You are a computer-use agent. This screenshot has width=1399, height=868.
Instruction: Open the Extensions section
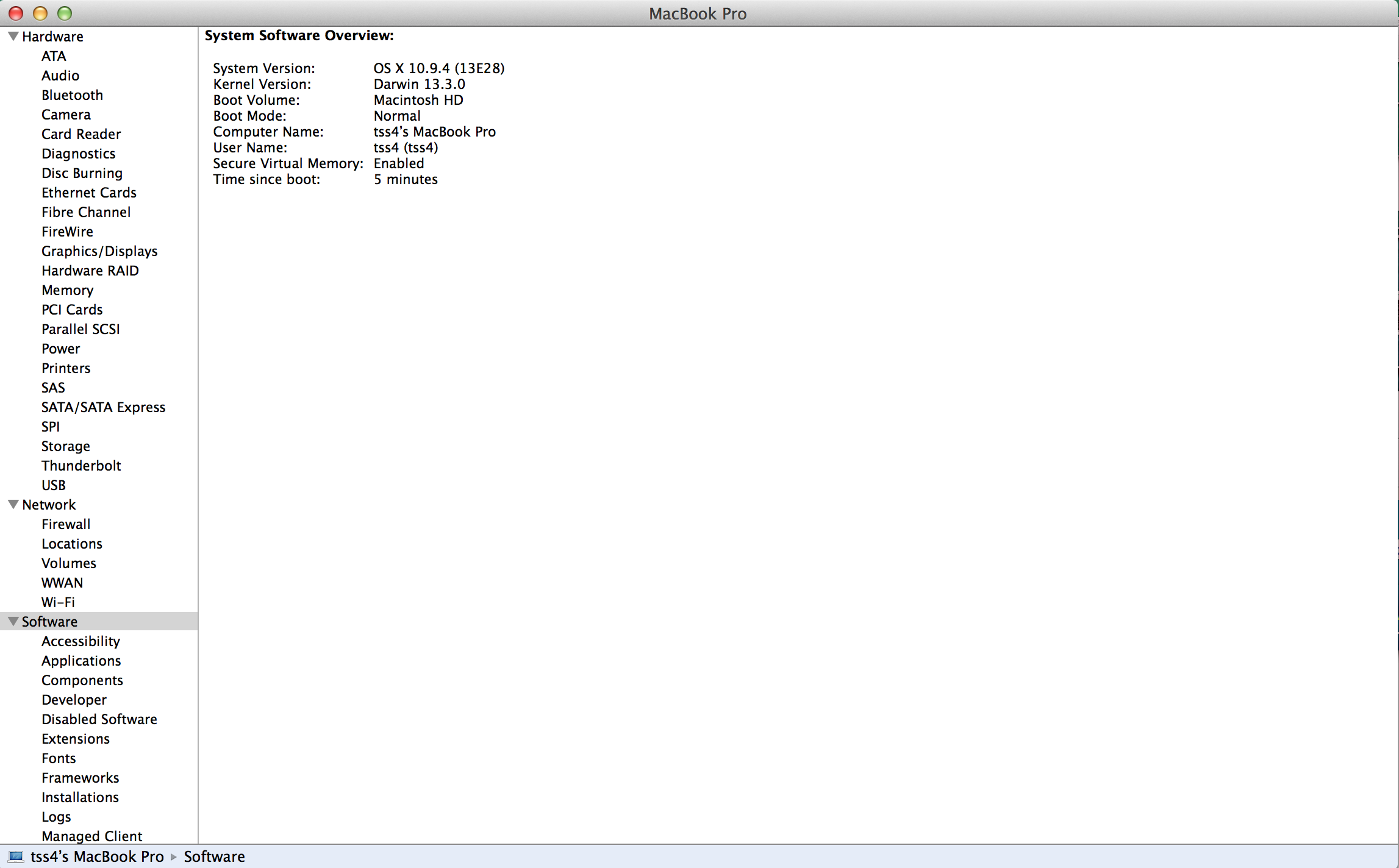(75, 738)
